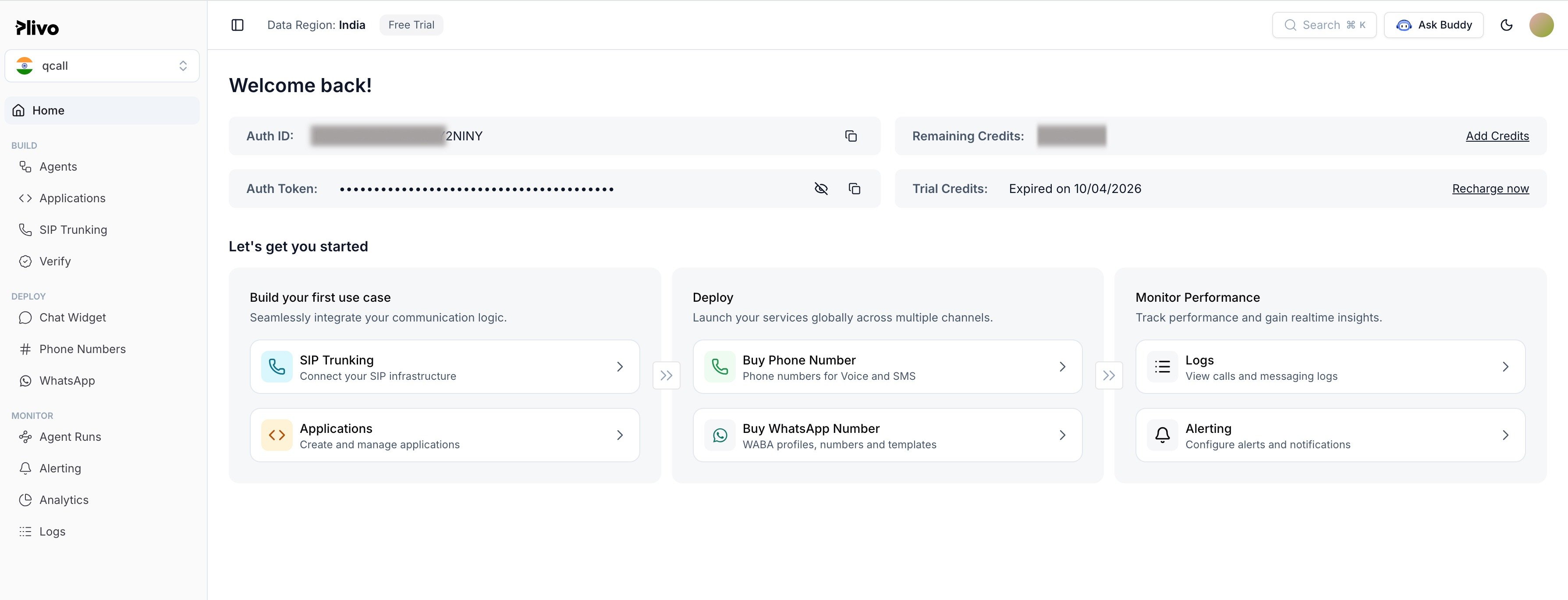Click the Buy WhatsApp Number card icon
1568x600 pixels.
[x=720, y=435]
